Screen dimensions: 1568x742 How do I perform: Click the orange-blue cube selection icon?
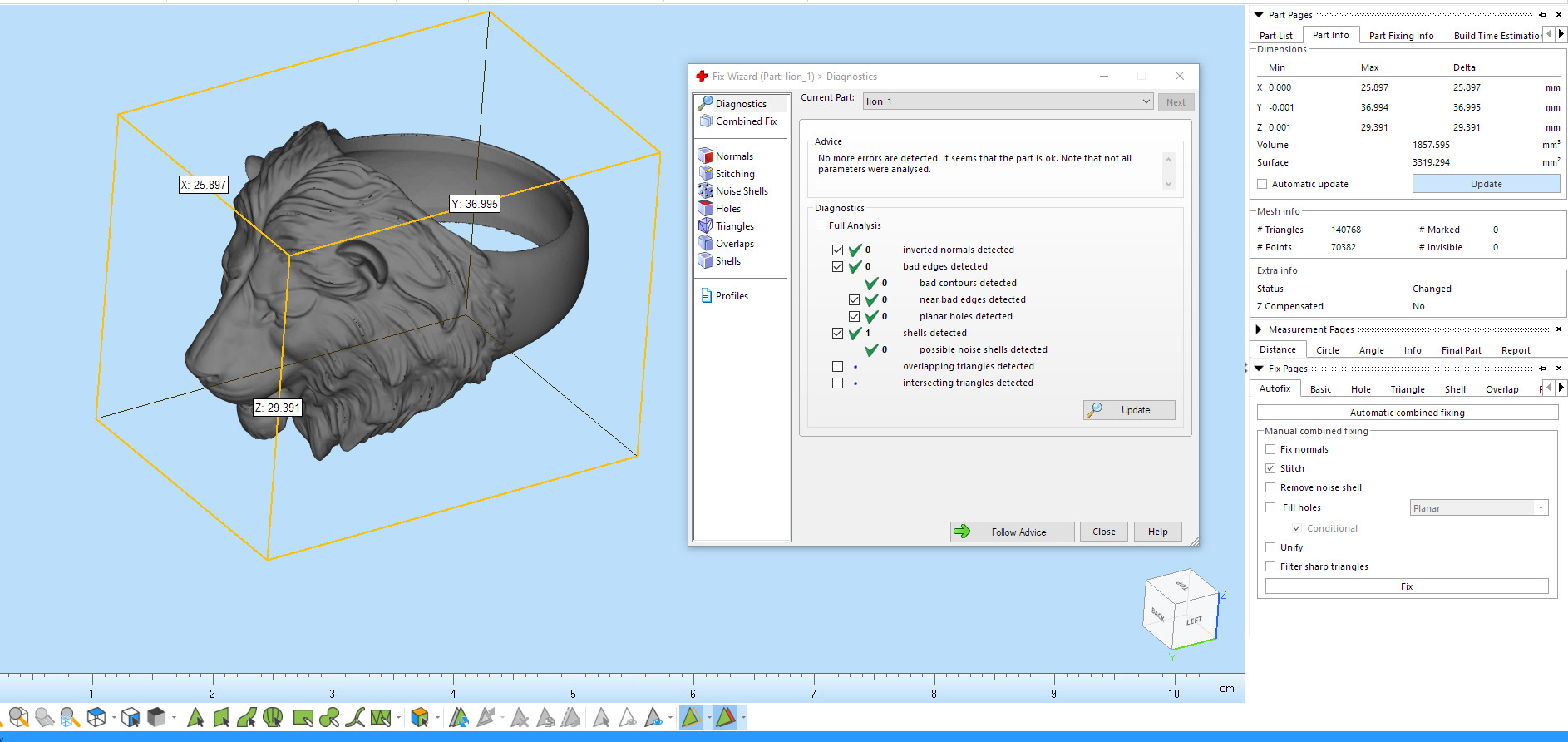click(x=420, y=717)
